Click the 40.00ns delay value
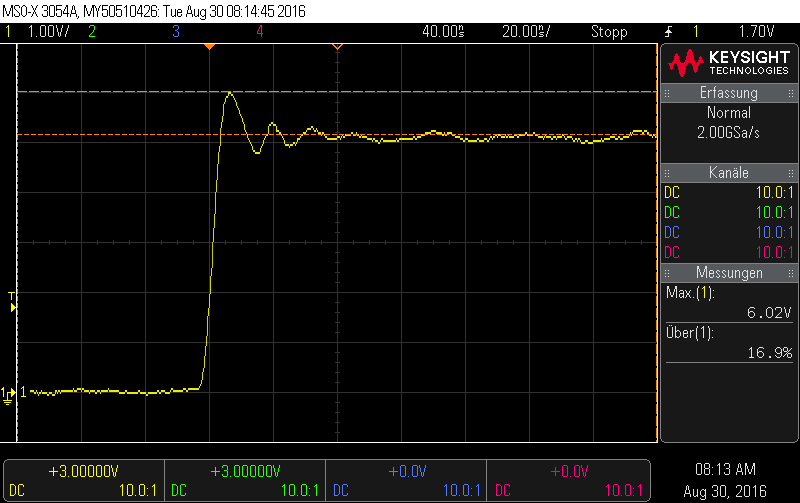 pyautogui.click(x=443, y=32)
